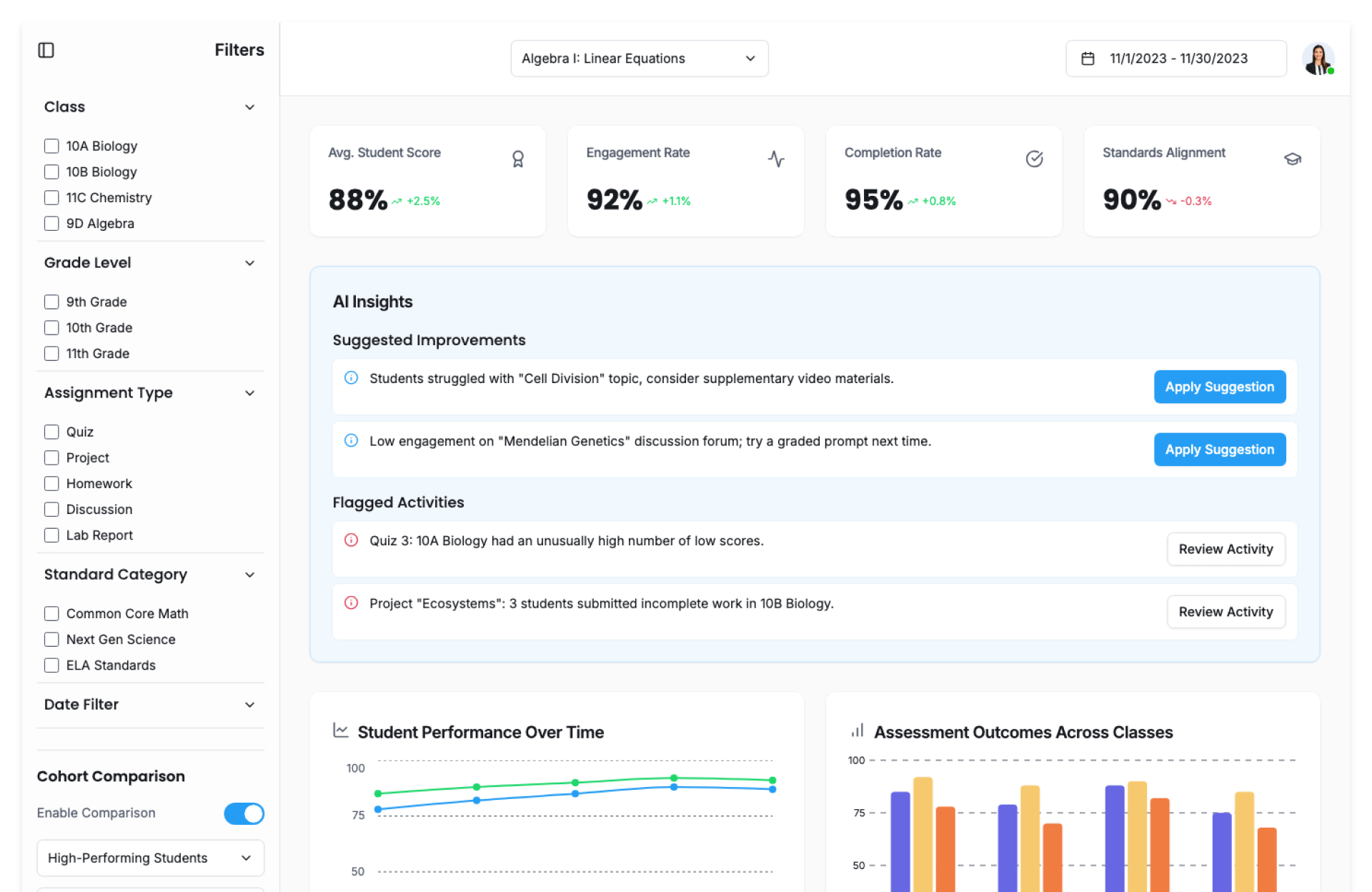Collapse the sidebar panel icon
The image size is (1372, 892).
(46, 50)
